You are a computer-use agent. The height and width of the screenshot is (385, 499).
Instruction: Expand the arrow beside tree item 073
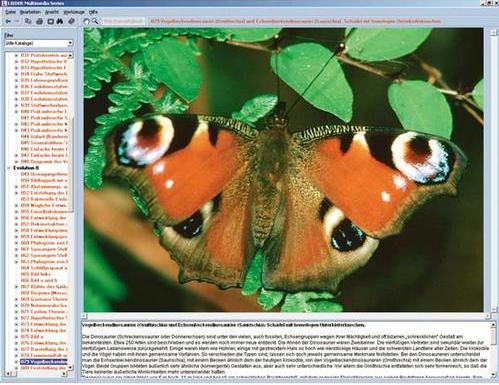tap(16, 324)
